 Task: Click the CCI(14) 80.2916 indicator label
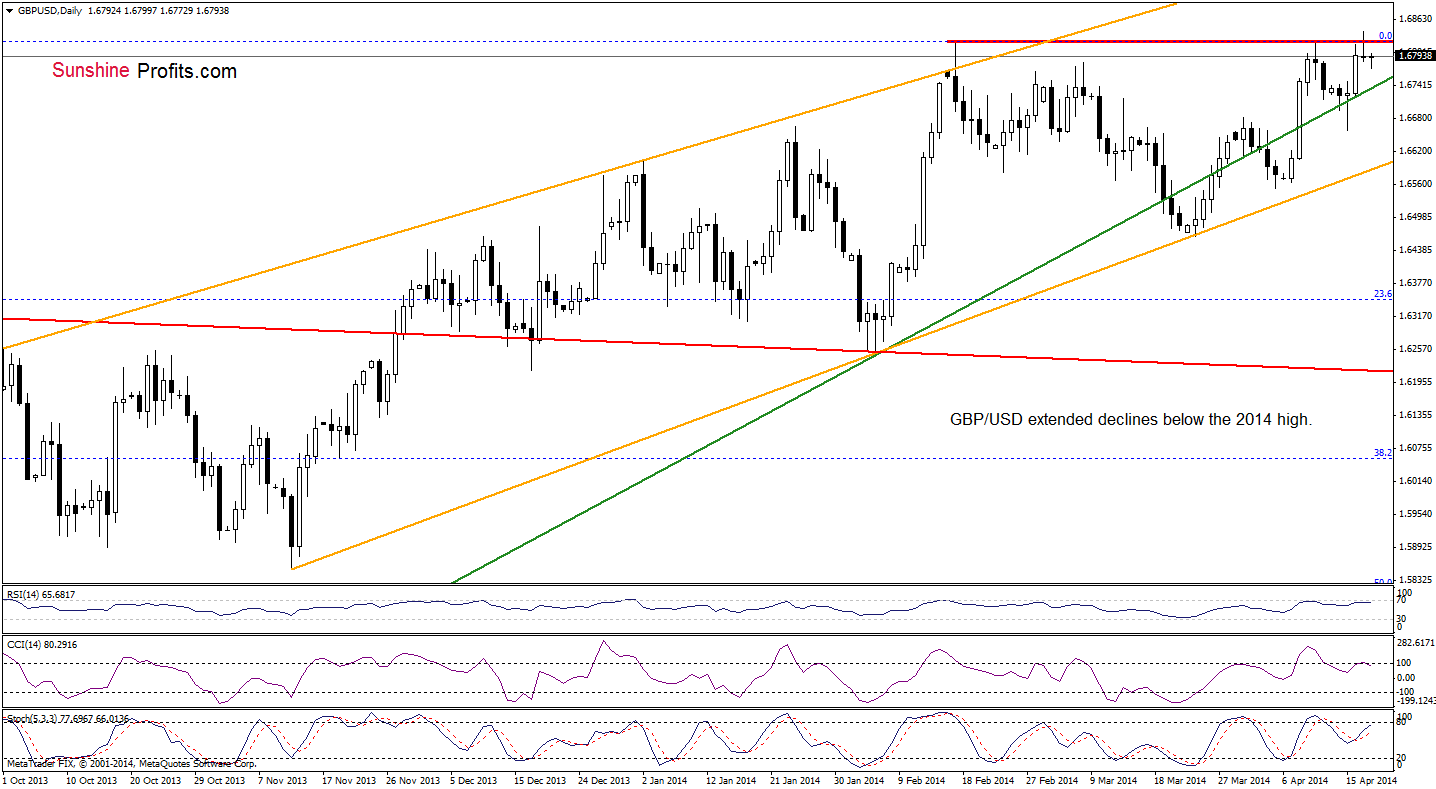(x=41, y=644)
